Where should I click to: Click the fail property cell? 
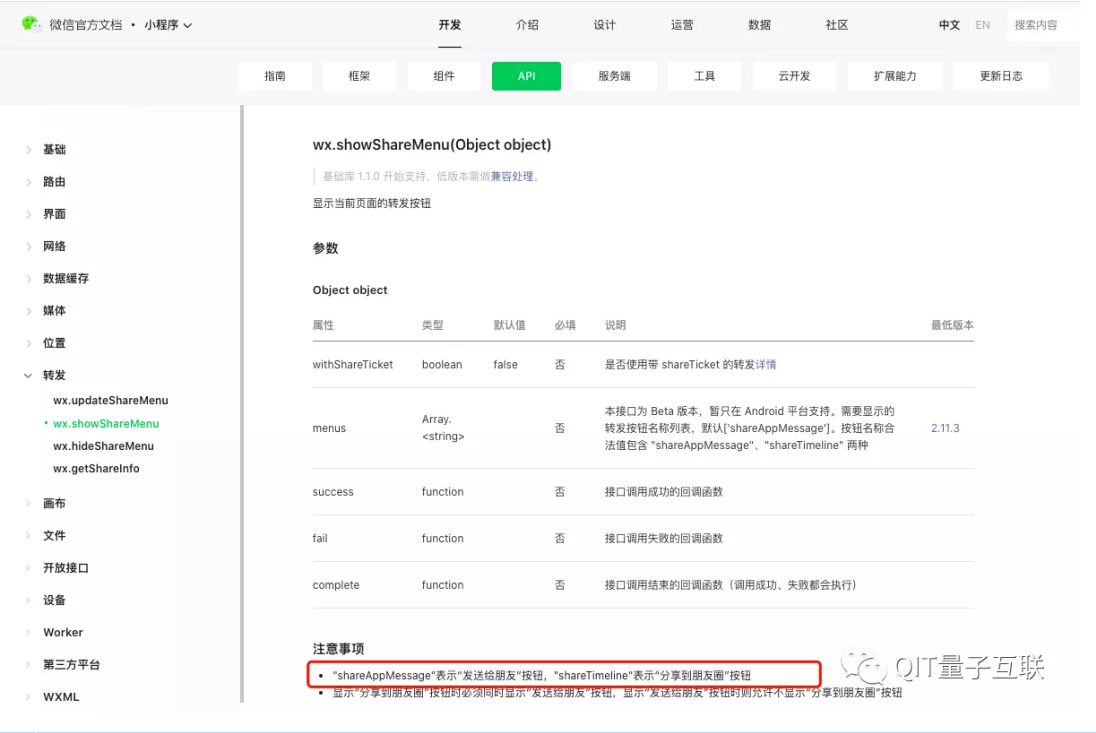[x=320, y=538]
